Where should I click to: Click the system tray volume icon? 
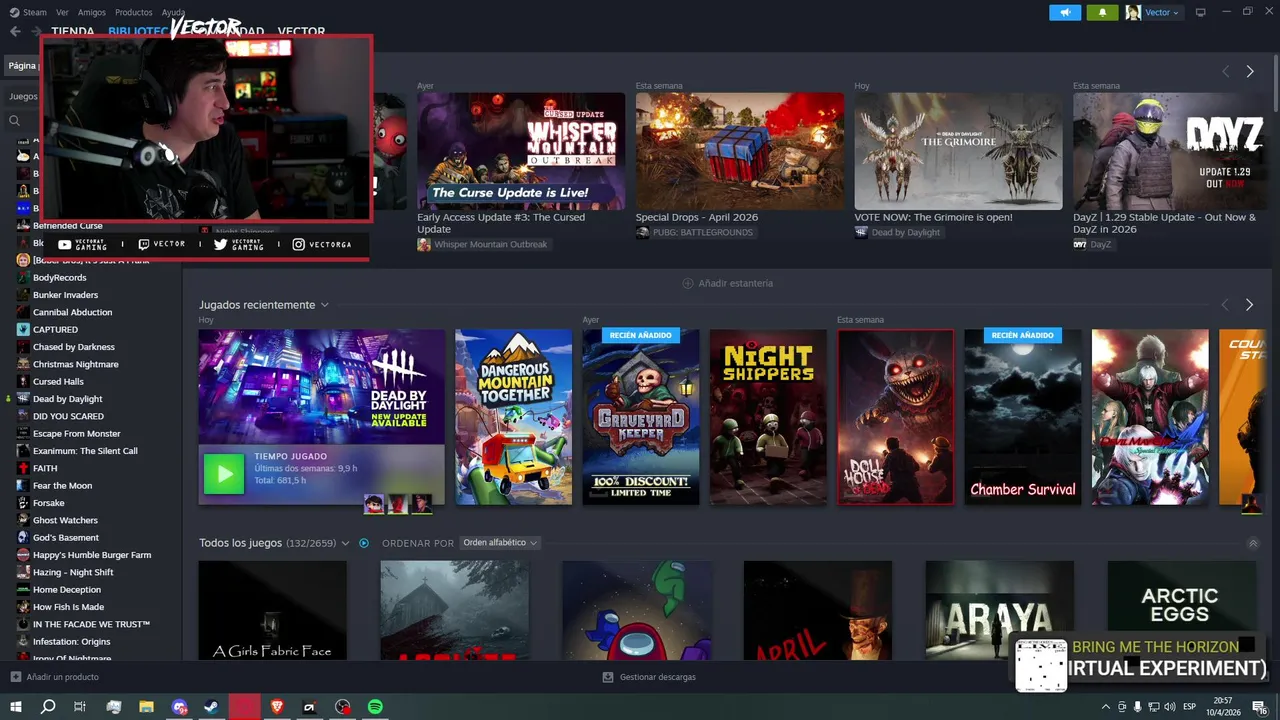(x=1170, y=707)
